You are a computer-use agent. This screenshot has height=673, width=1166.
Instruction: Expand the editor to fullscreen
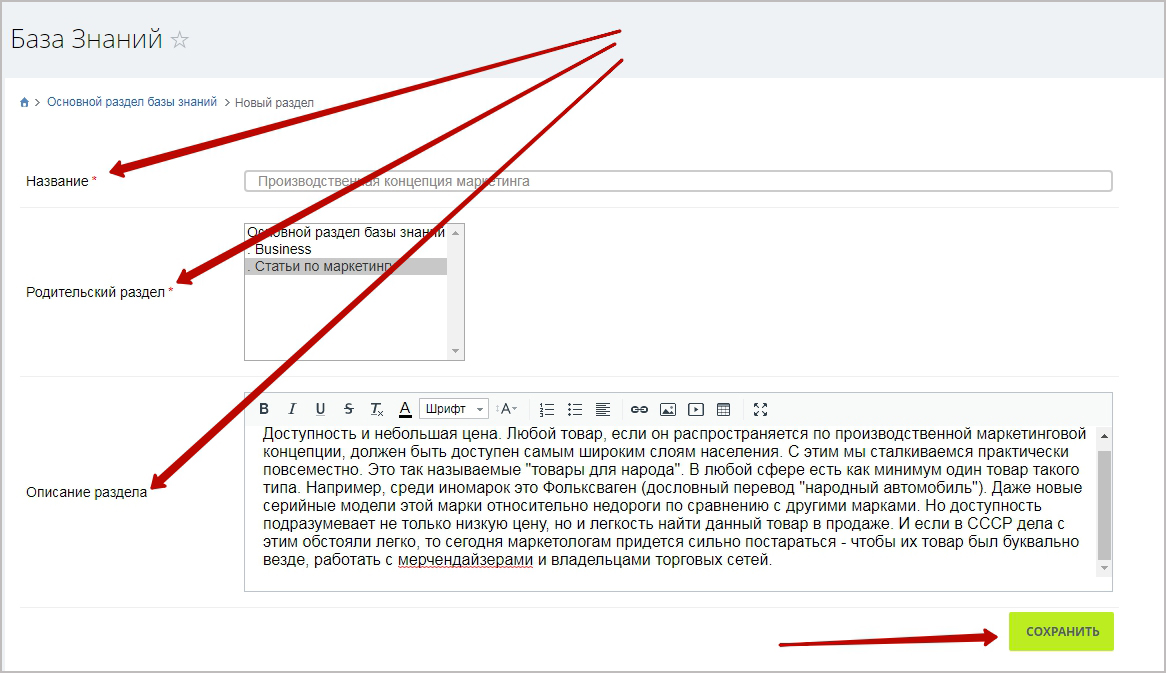click(760, 409)
